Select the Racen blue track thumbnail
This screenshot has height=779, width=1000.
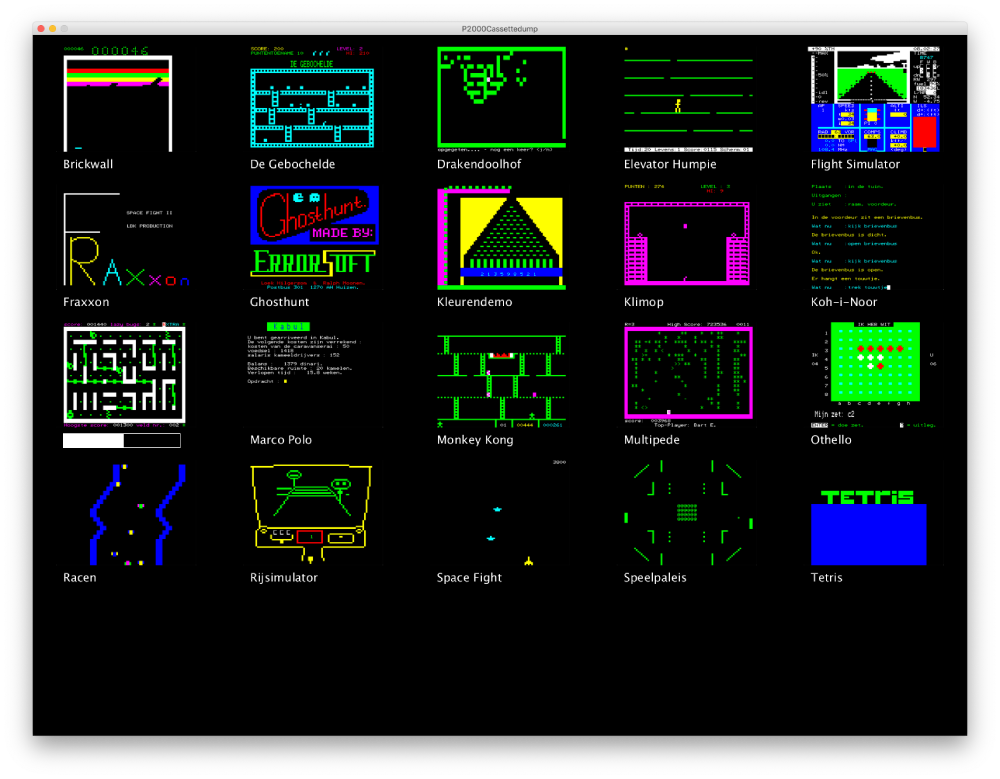(x=125, y=514)
